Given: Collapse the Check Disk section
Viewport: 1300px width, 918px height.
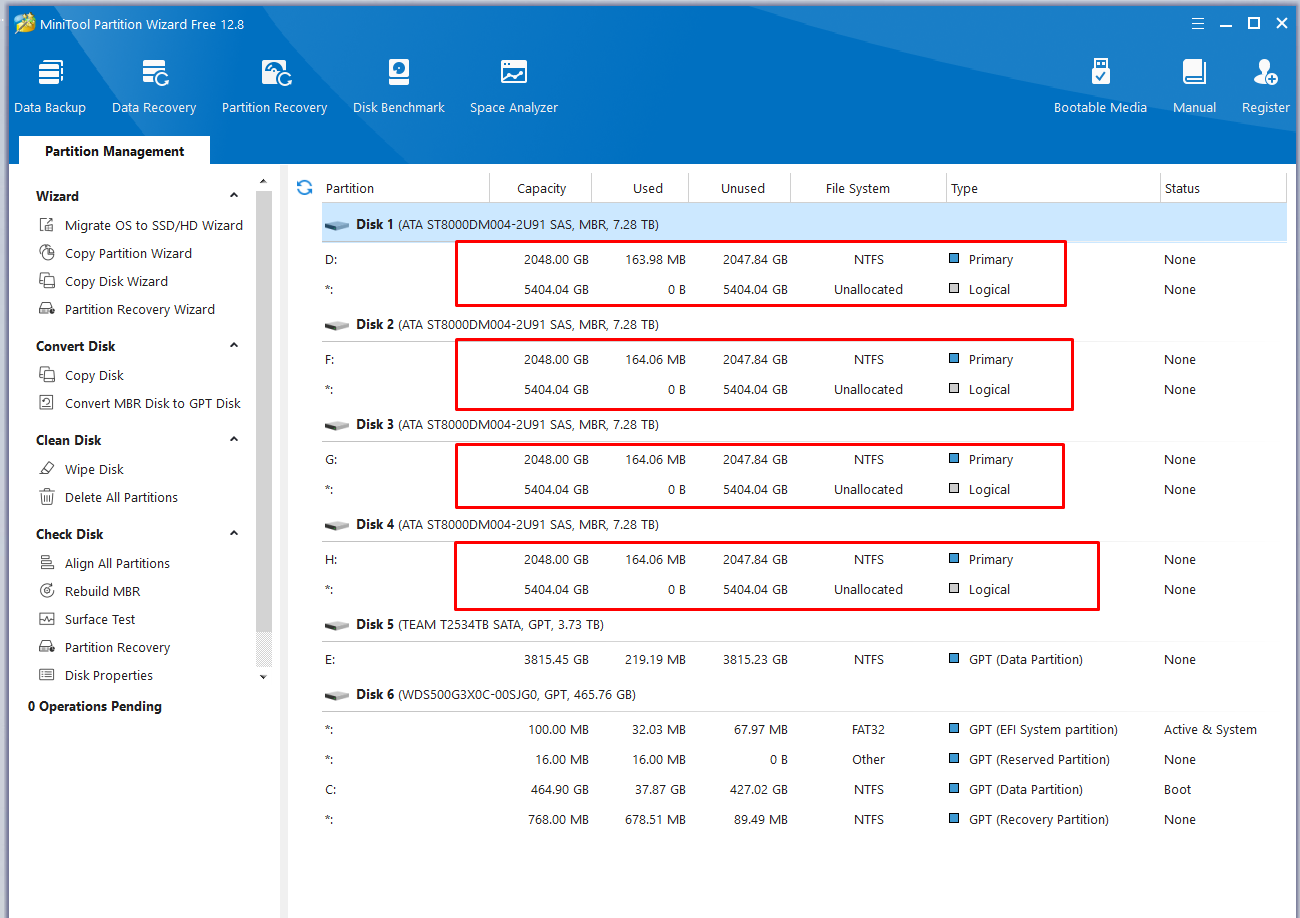Looking at the screenshot, I should click(x=234, y=534).
